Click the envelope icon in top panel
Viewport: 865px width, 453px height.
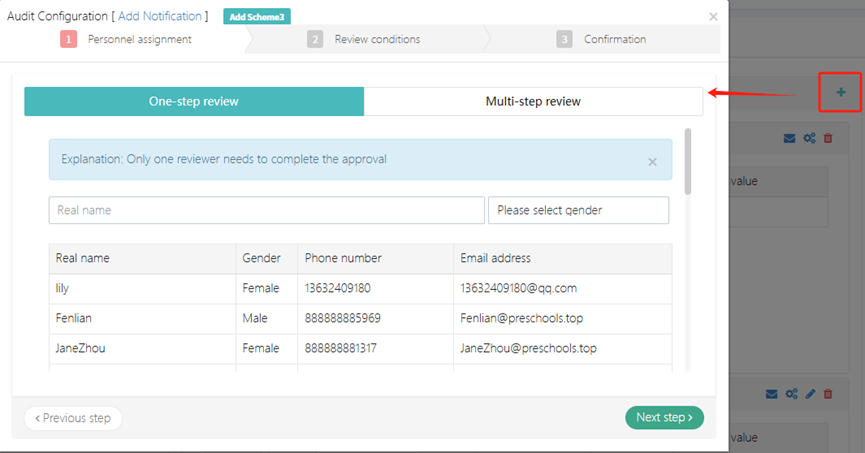coord(790,138)
